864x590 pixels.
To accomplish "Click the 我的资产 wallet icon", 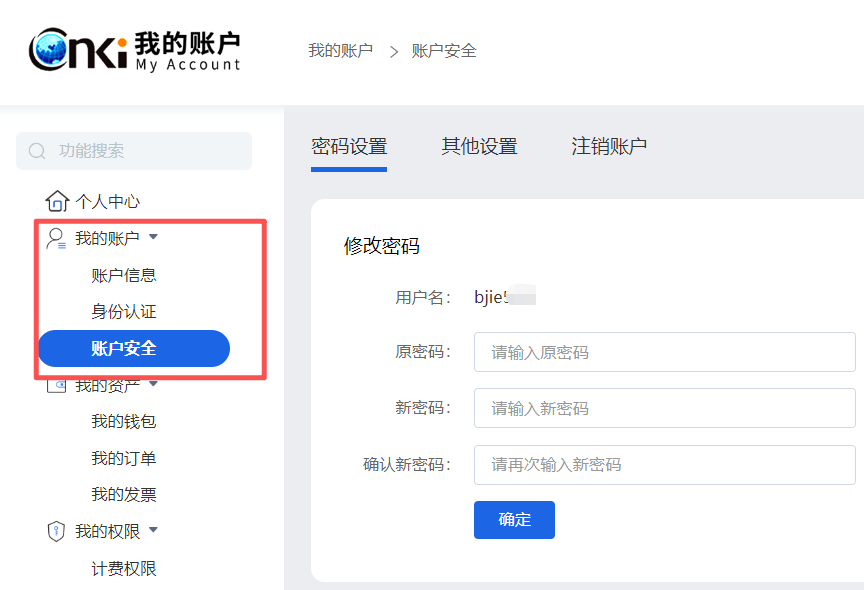I will tap(57, 385).
